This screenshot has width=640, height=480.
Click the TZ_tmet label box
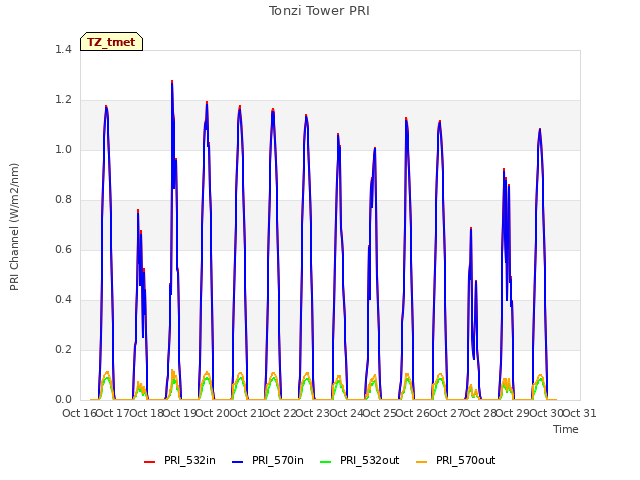click(x=111, y=42)
